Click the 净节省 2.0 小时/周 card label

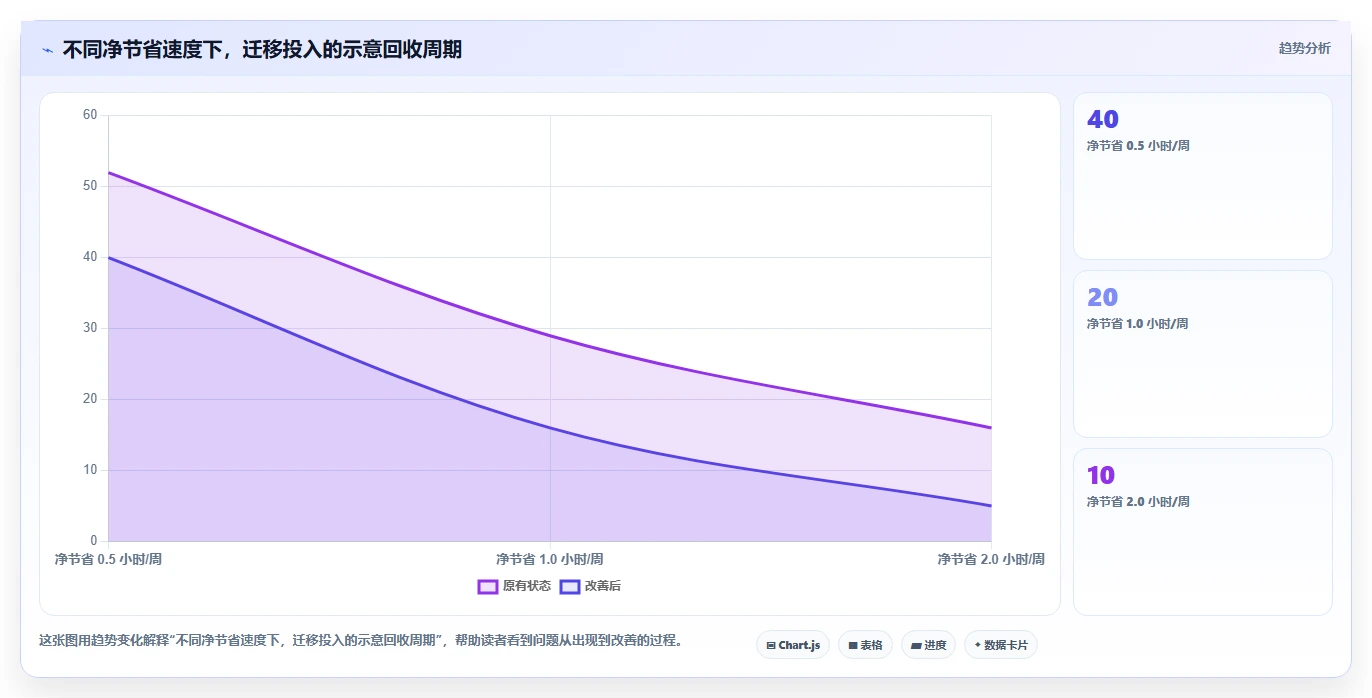pyautogui.click(x=1138, y=502)
